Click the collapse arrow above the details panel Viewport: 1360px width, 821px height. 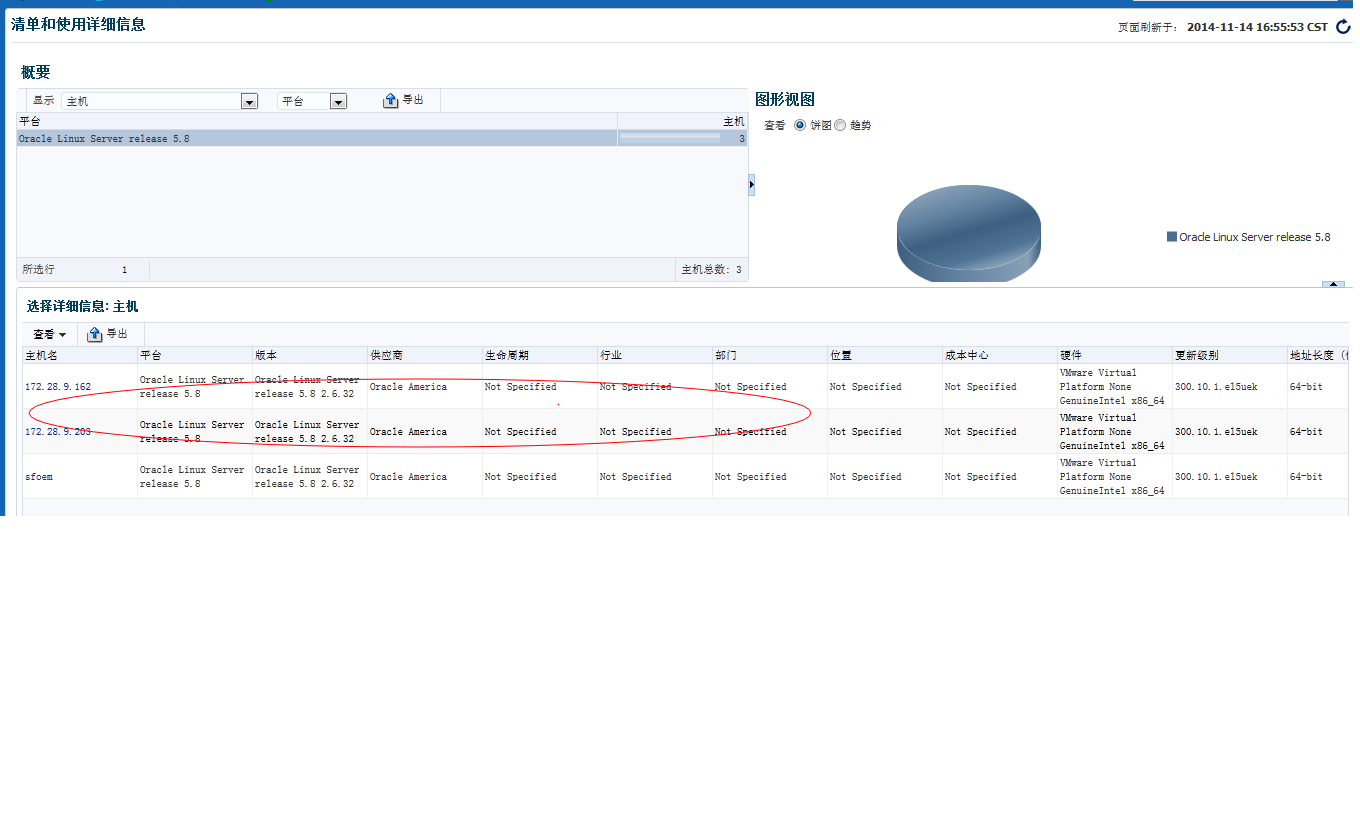1333,285
